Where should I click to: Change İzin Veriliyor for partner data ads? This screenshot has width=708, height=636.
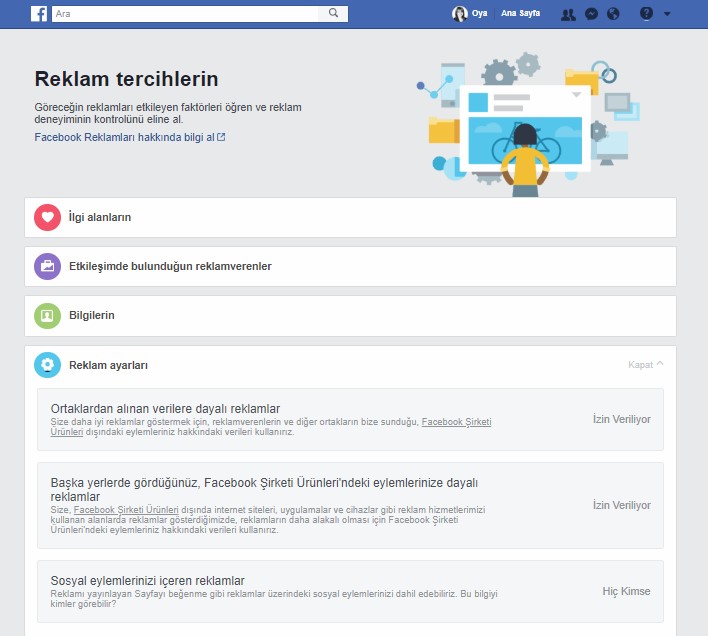[x=622, y=419]
